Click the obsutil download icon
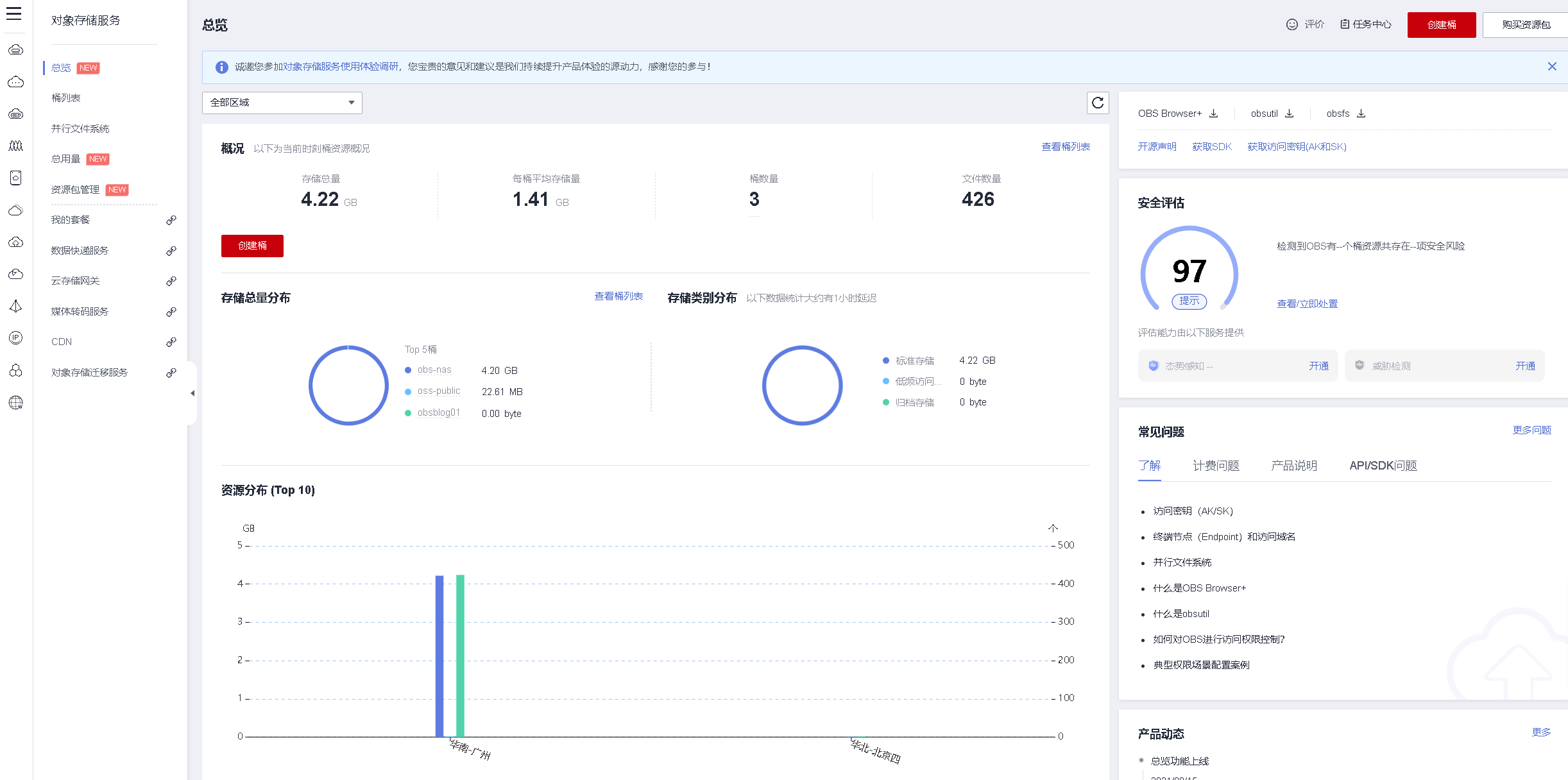Screen dimensions: 1568x780 (x=1290, y=114)
